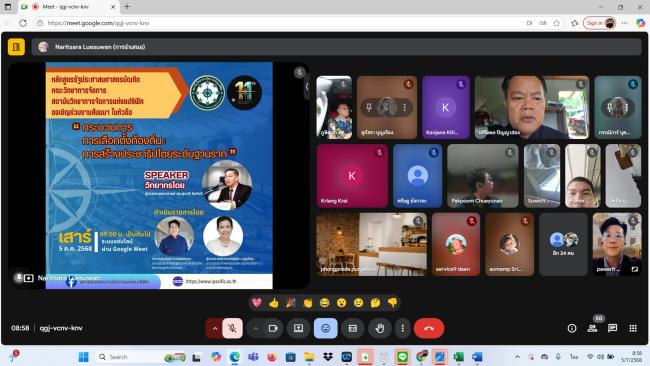Turn on captions button

[x=353, y=328]
